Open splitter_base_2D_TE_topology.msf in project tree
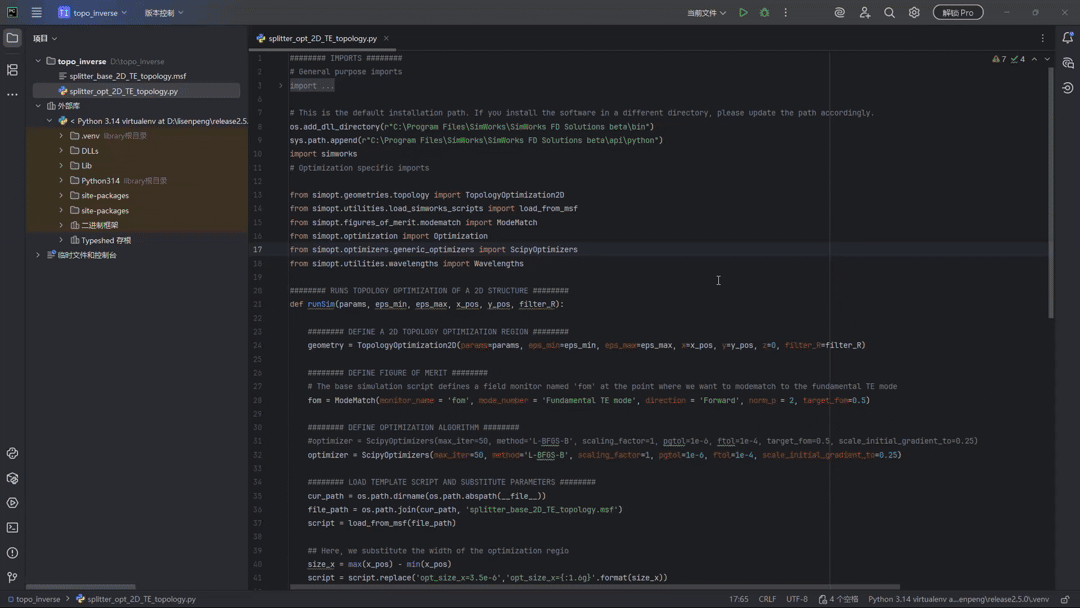The height and width of the screenshot is (608, 1080). click(127, 76)
